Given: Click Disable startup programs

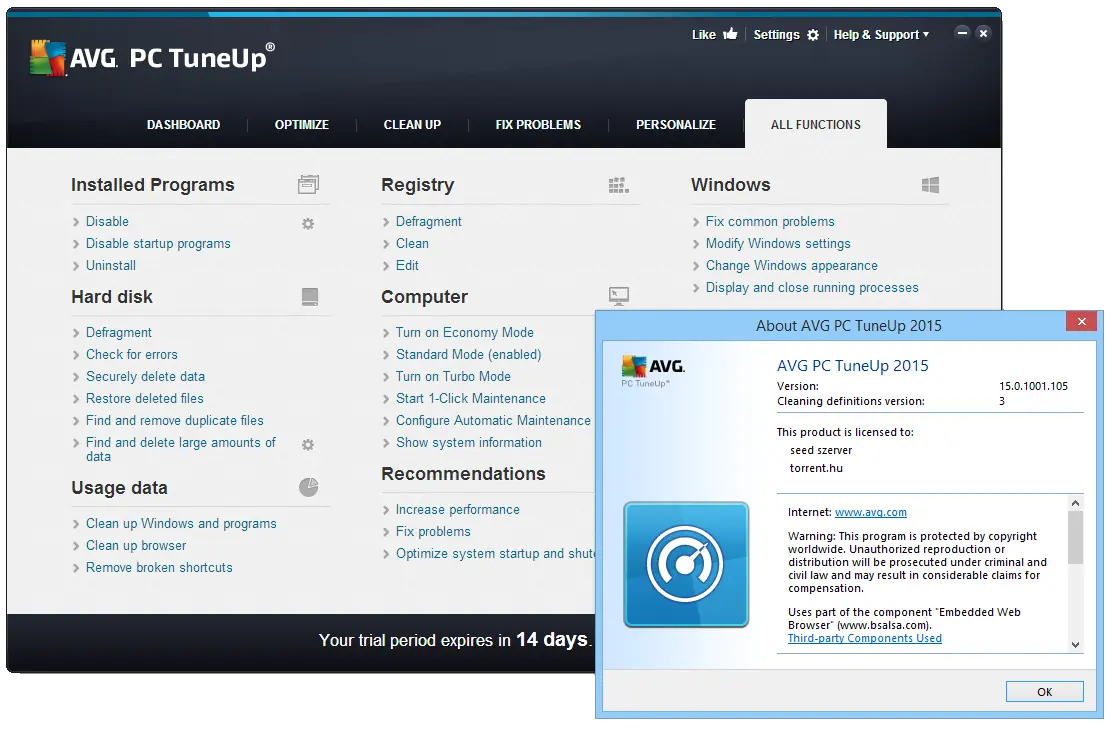Looking at the screenshot, I should (158, 244).
